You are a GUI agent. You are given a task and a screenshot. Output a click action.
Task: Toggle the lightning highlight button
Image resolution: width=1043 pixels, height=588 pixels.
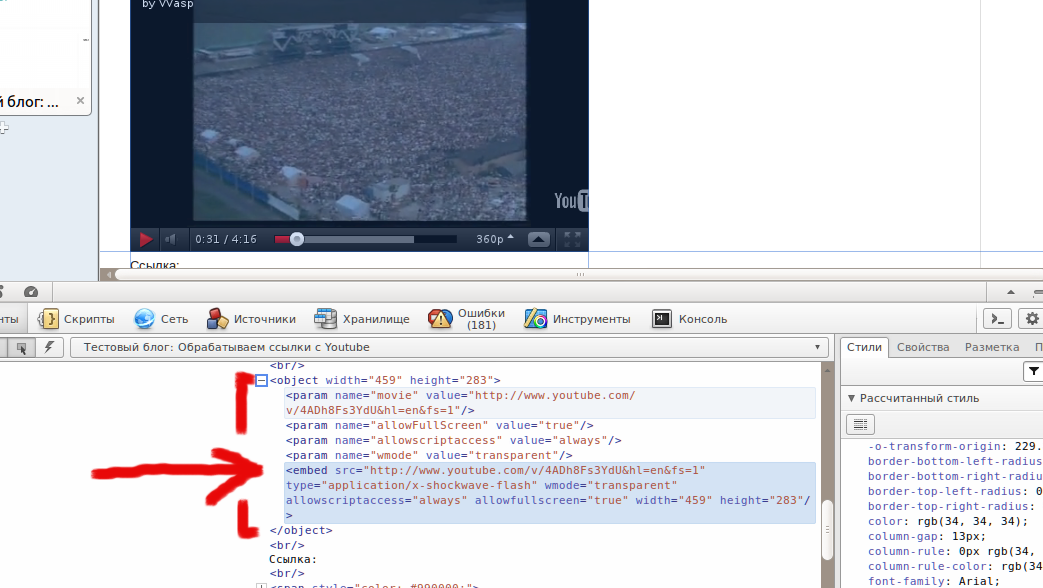click(x=49, y=347)
